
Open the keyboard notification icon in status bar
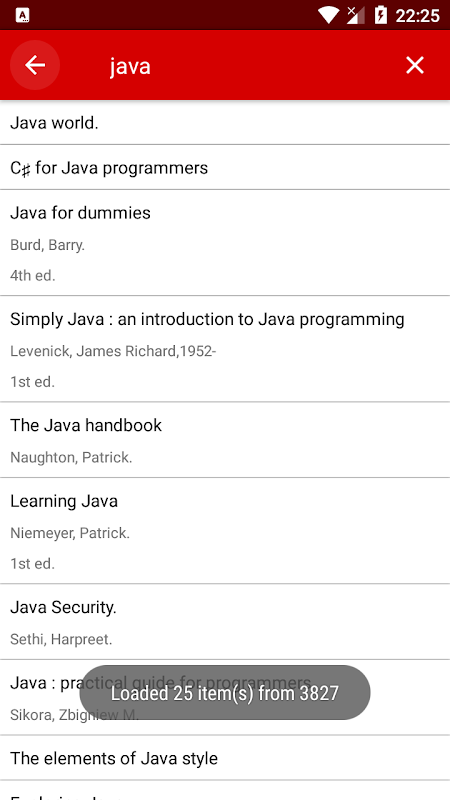click(x=22, y=15)
